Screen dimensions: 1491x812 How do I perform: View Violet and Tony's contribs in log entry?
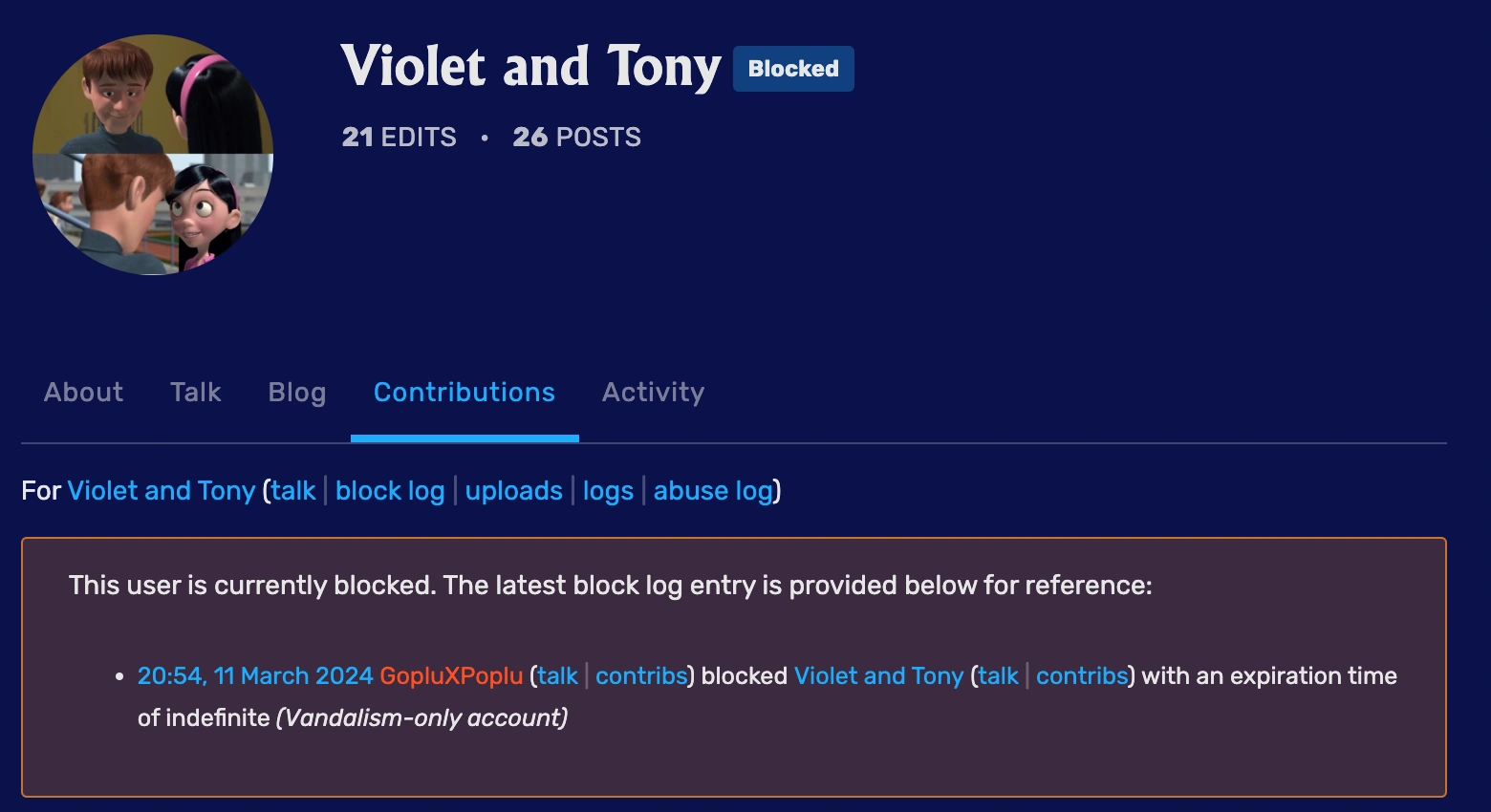pos(1082,675)
